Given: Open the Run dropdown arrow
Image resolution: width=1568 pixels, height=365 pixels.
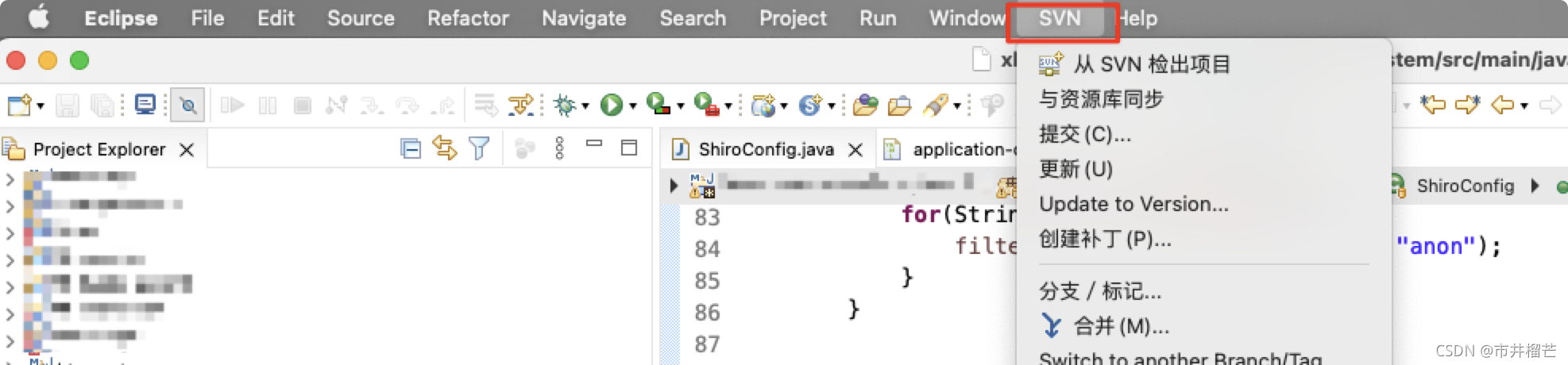Looking at the screenshot, I should 633,106.
